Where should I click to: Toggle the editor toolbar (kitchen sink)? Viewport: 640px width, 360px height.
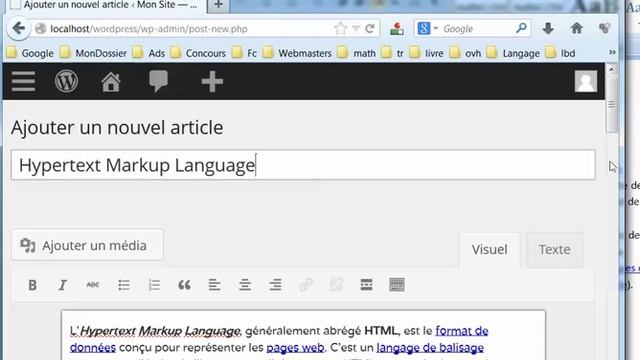pyautogui.click(x=397, y=285)
